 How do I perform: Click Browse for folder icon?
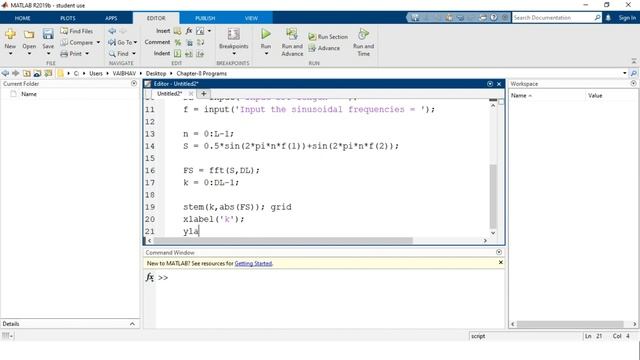[38, 73]
